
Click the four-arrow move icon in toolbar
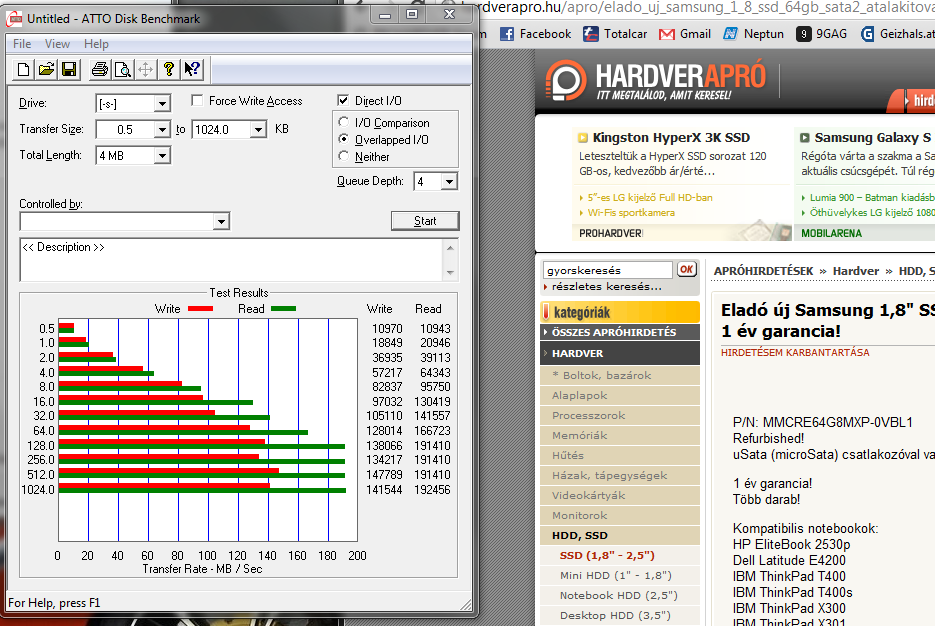click(x=145, y=70)
